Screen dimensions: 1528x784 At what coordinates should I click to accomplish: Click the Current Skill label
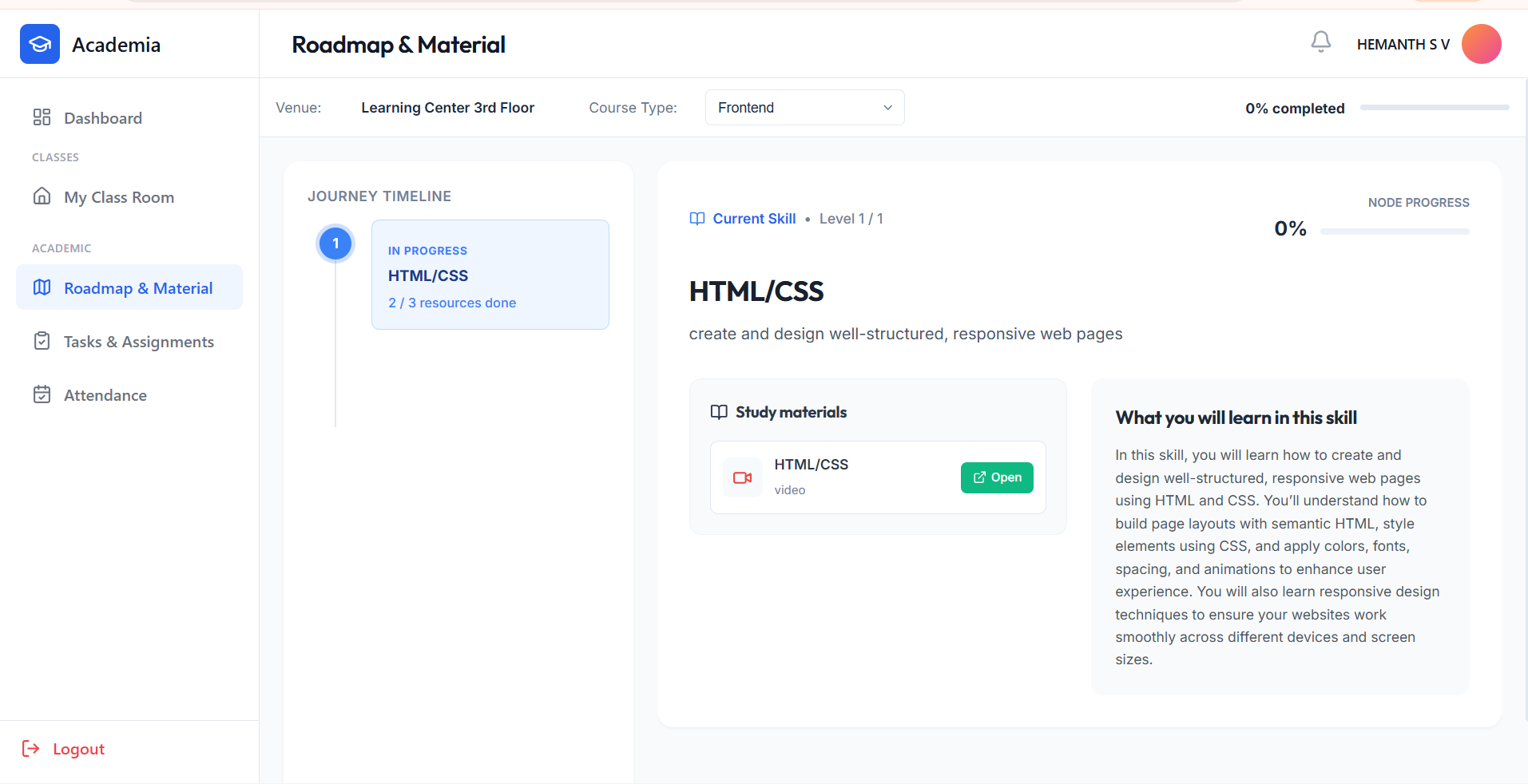(x=753, y=219)
